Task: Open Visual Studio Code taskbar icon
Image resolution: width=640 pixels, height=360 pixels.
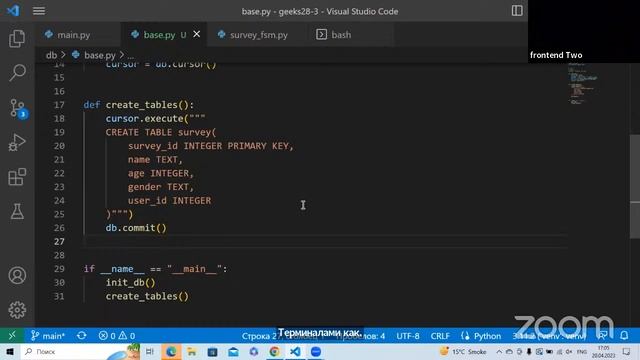Action: (295, 351)
